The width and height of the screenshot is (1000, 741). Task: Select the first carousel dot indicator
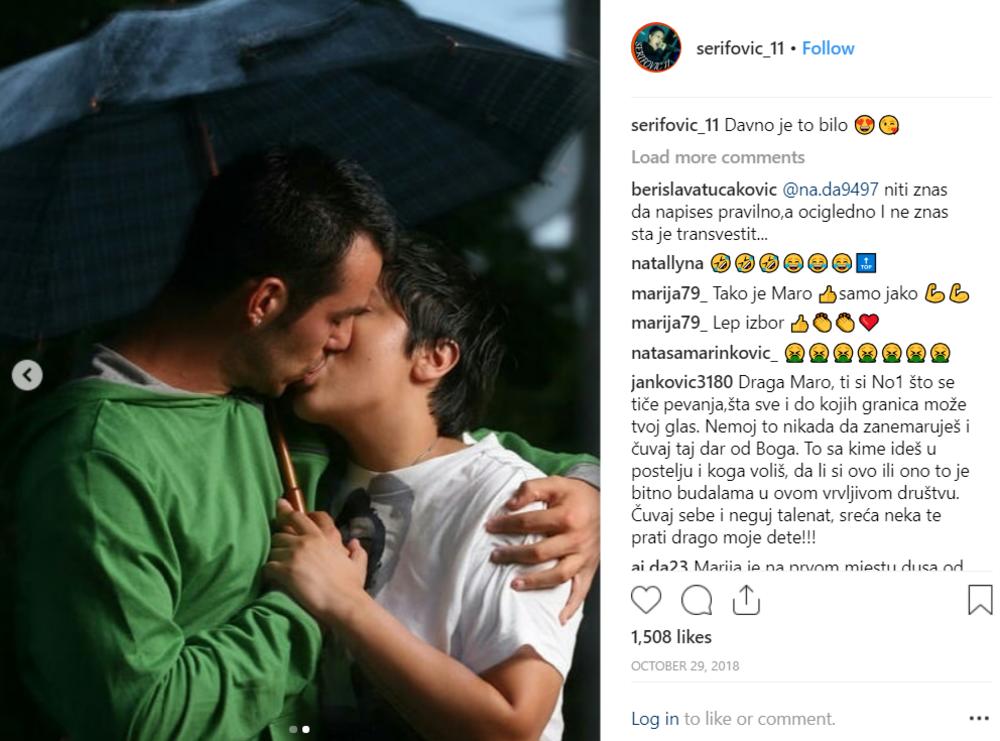click(x=293, y=729)
